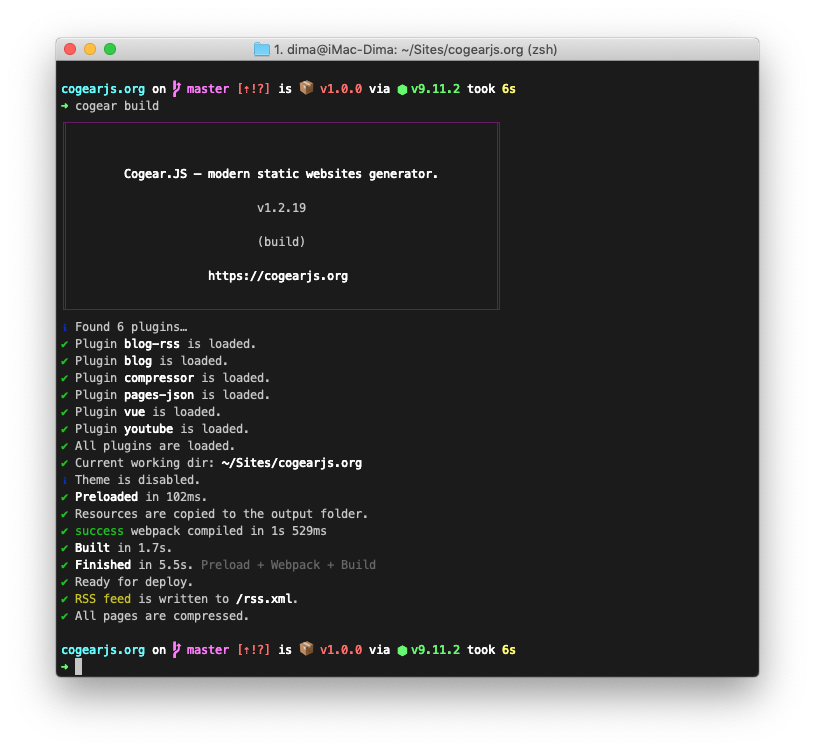Click 'Resources are copied to the output folder.'

click(x=221, y=514)
